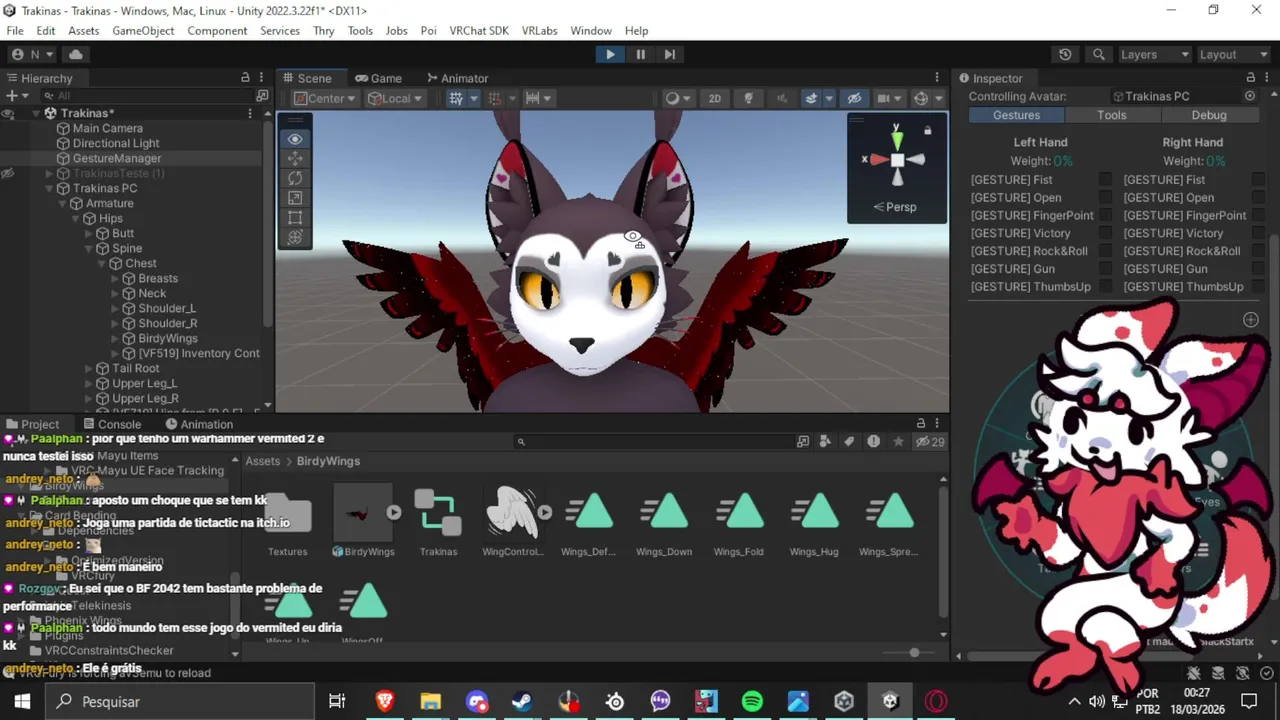
Task: Click the Persp projection label
Action: pos(895,207)
